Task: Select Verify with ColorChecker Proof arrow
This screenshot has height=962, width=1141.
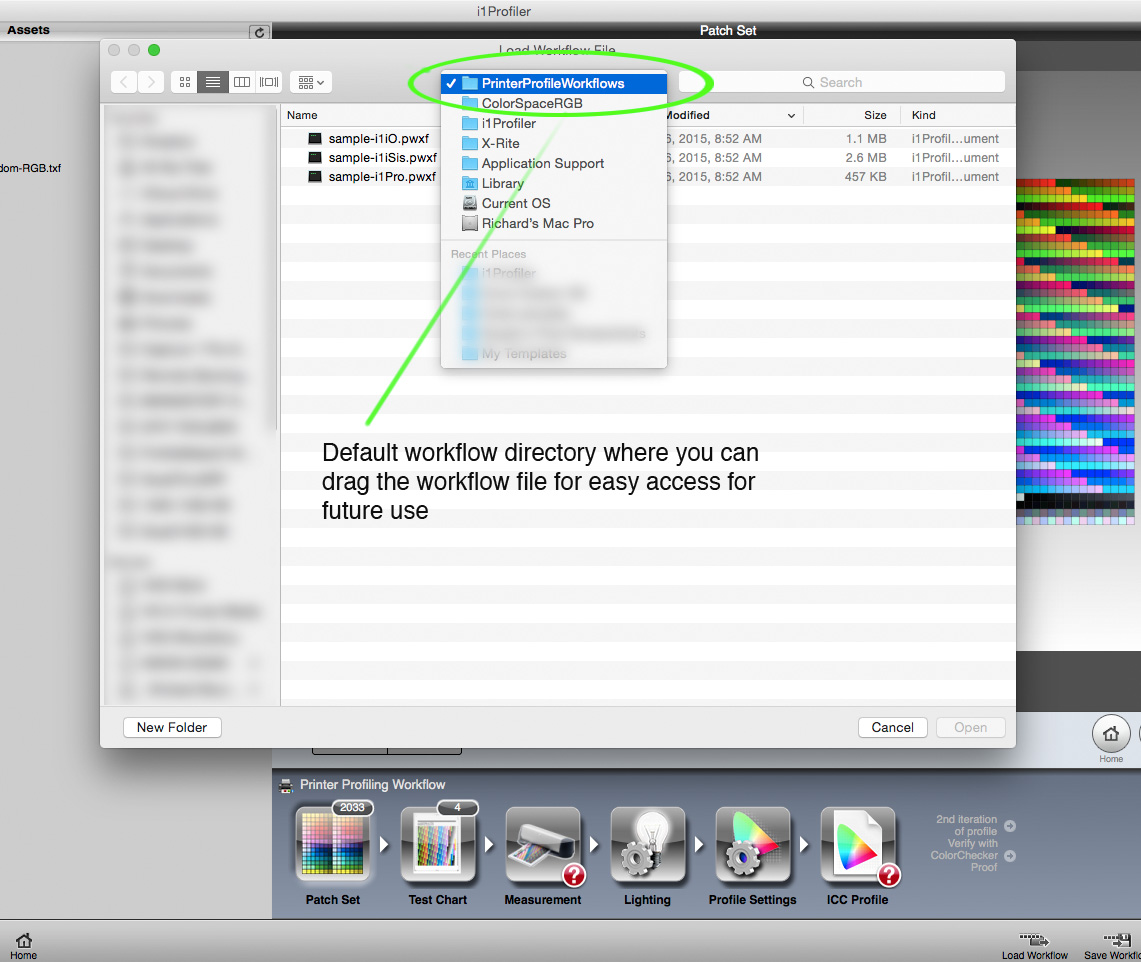Action: point(1010,856)
